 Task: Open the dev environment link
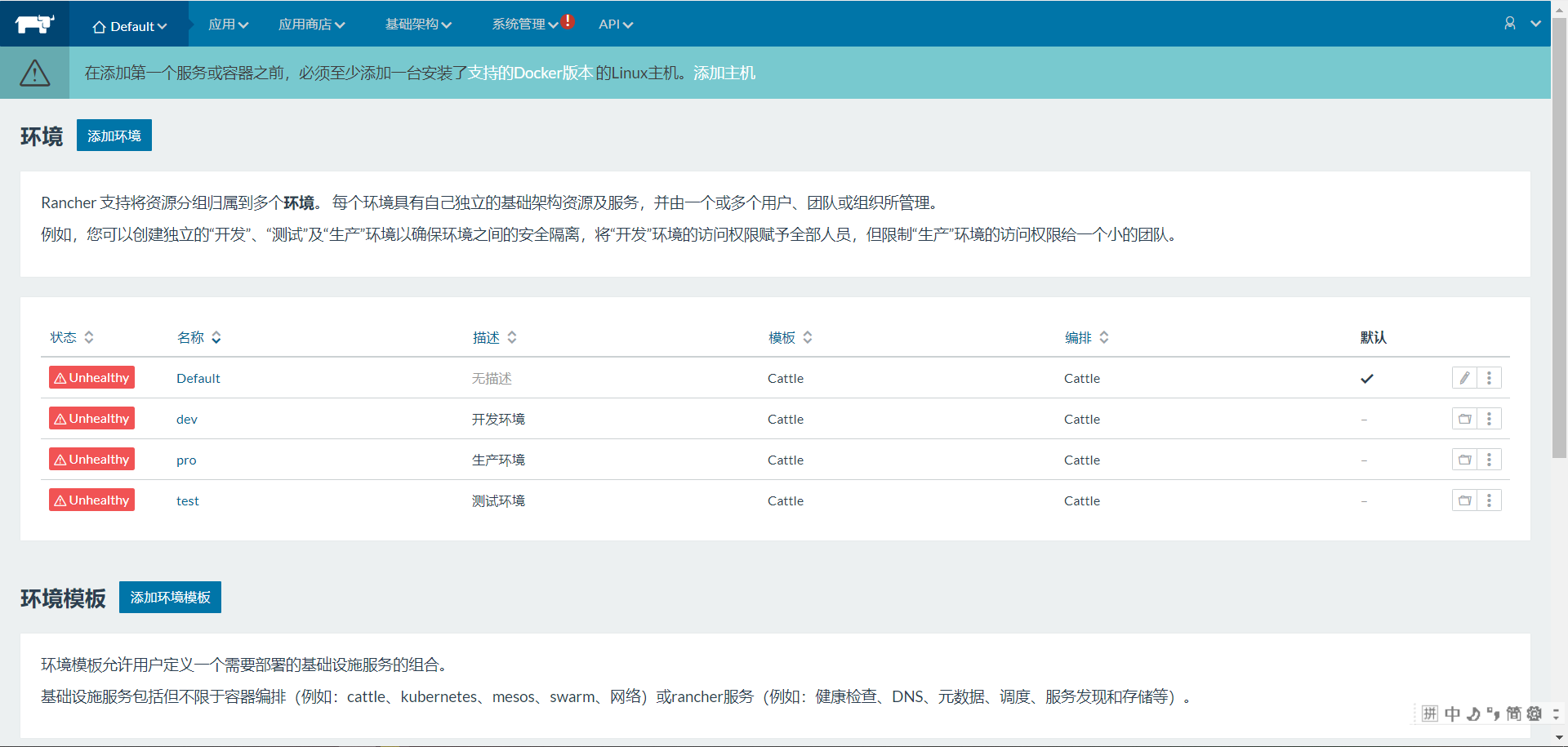pyautogui.click(x=187, y=419)
